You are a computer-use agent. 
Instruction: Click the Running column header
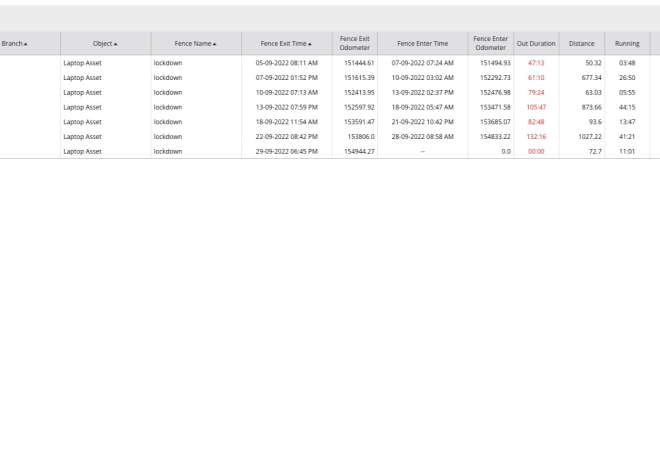click(627, 44)
